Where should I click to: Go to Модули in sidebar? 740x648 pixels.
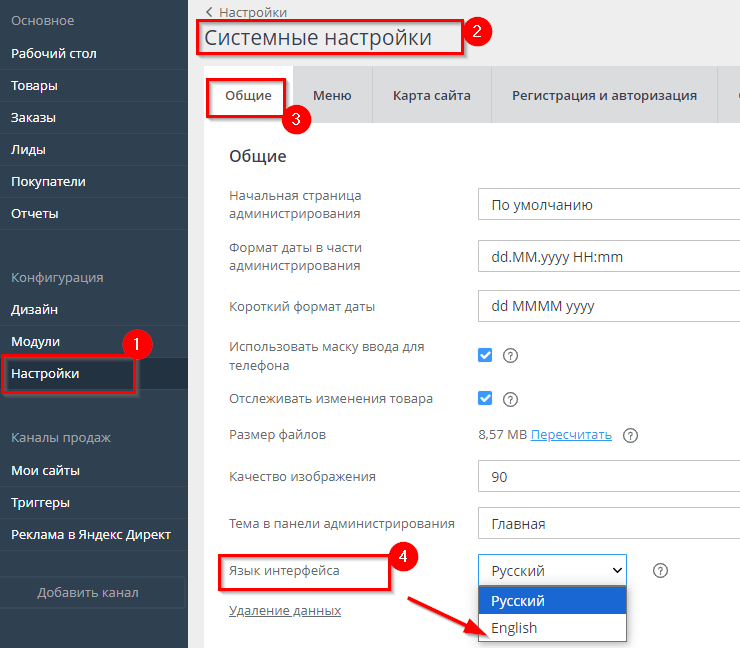pyautogui.click(x=35, y=341)
